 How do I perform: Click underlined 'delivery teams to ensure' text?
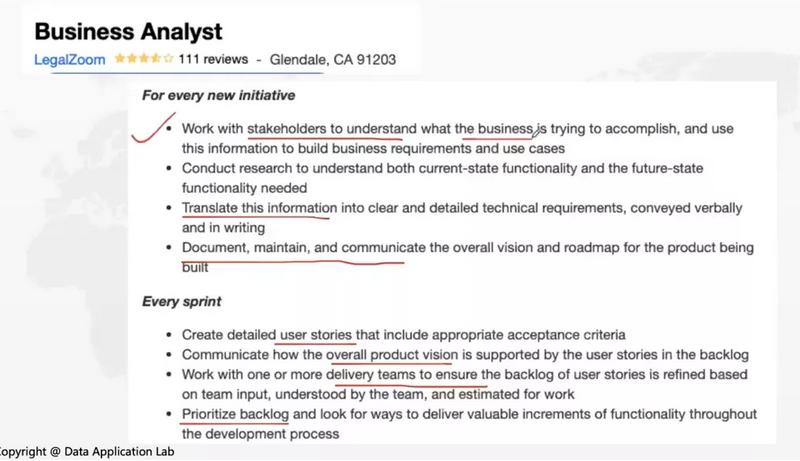point(405,374)
